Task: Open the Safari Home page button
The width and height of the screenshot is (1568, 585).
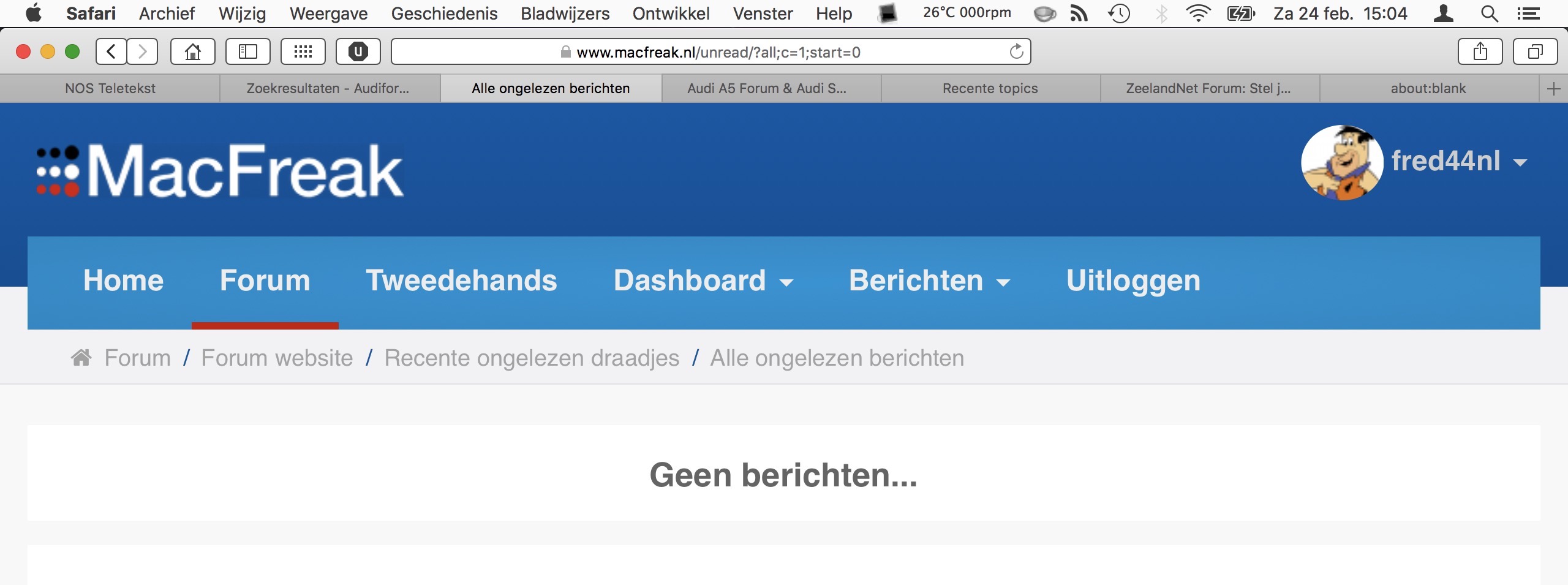Action: point(193,51)
